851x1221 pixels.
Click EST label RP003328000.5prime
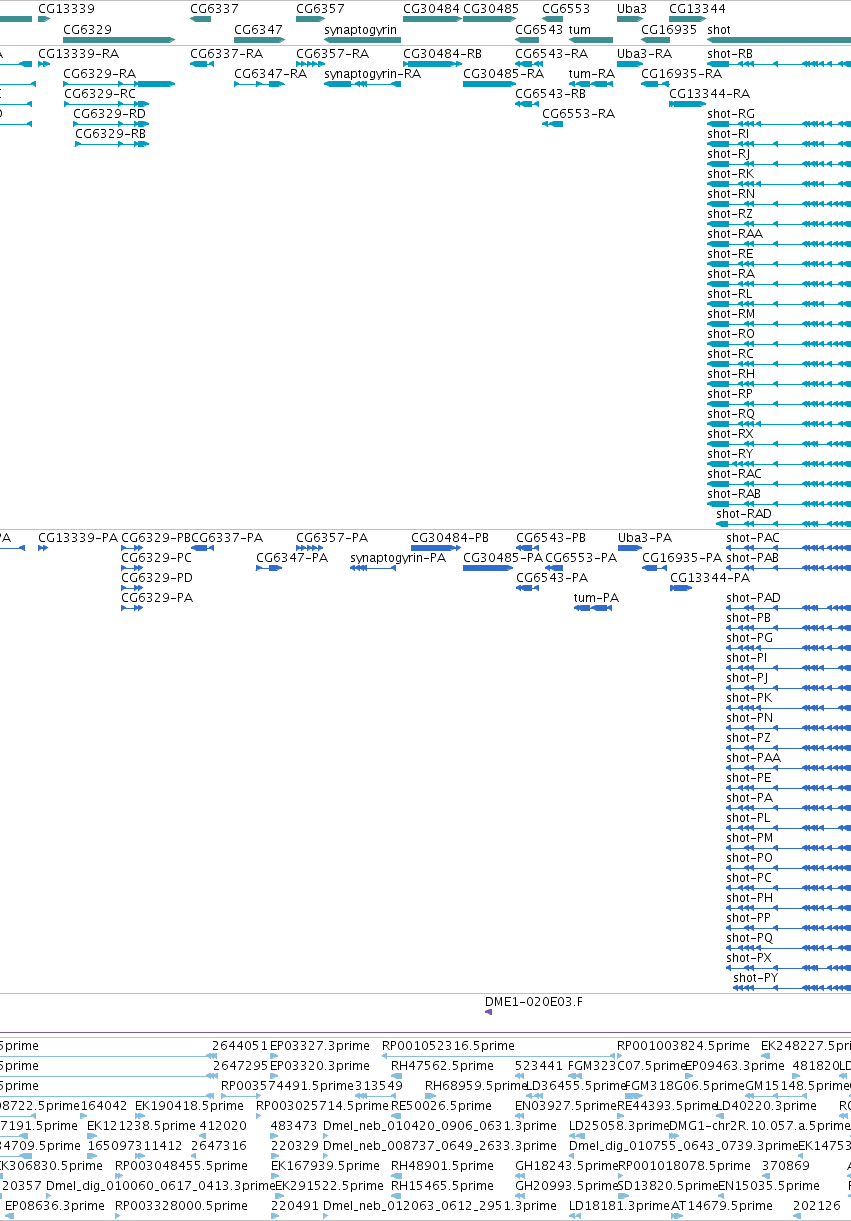182,1205
